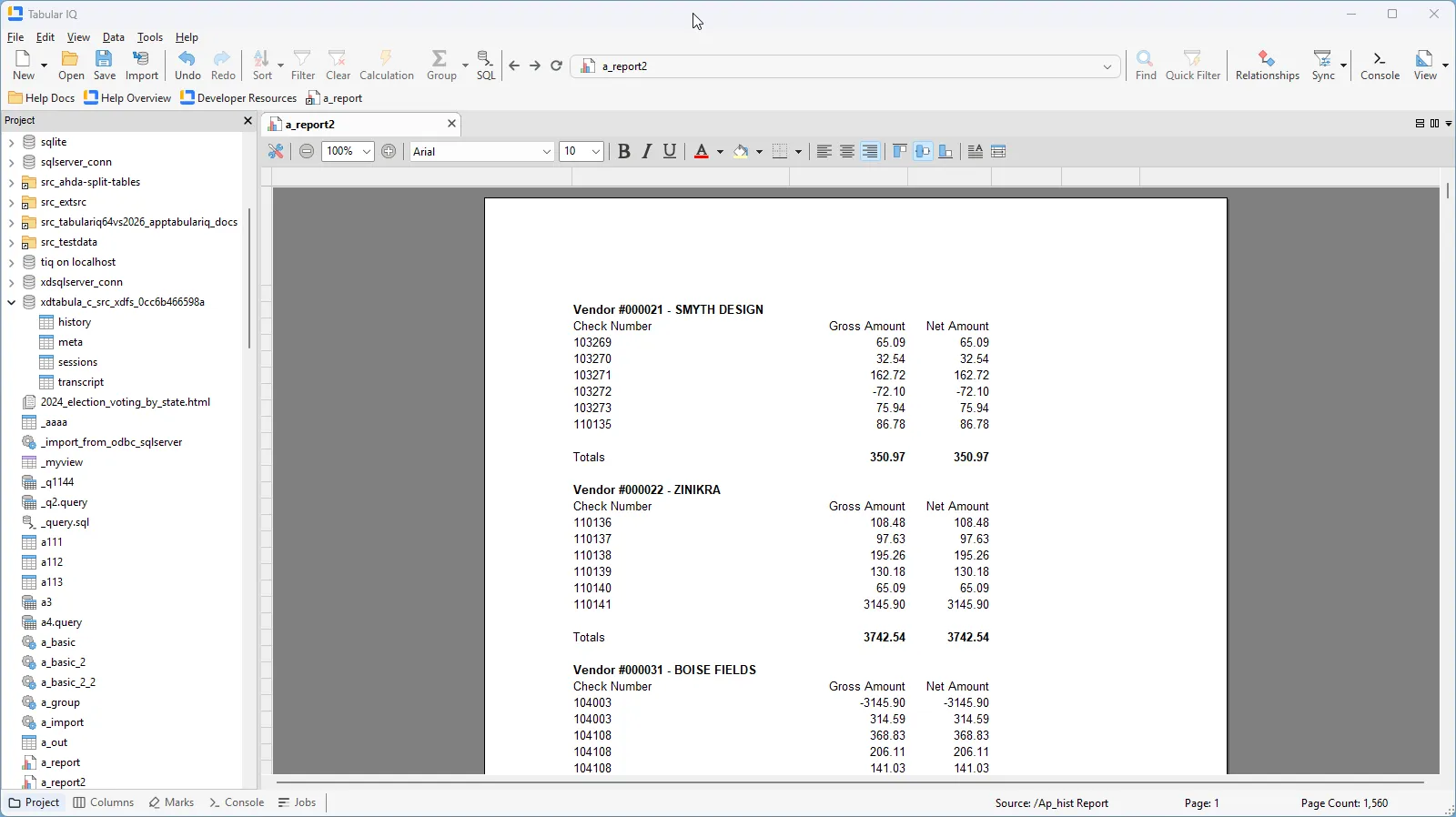Click the Quick Filter icon
The height and width of the screenshot is (817, 1456).
click(1193, 66)
